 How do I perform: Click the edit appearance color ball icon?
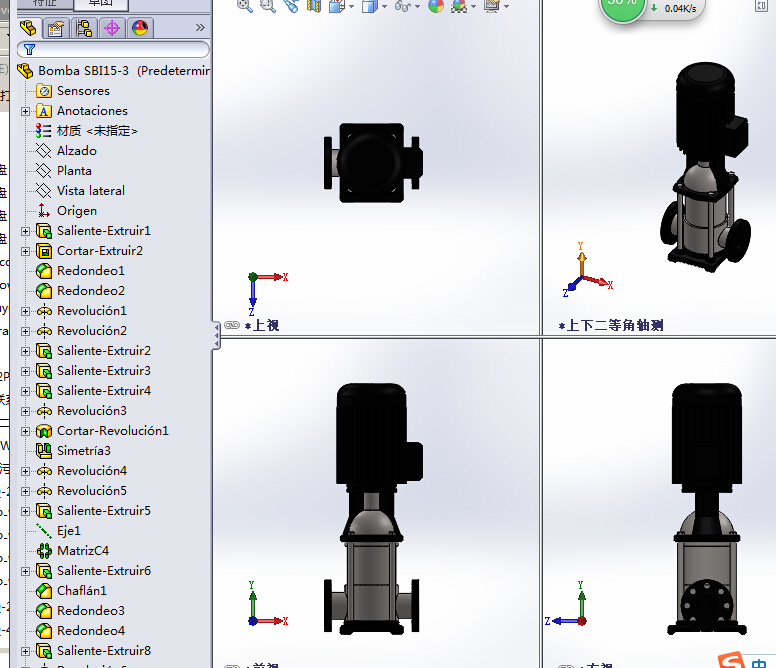(436, 6)
